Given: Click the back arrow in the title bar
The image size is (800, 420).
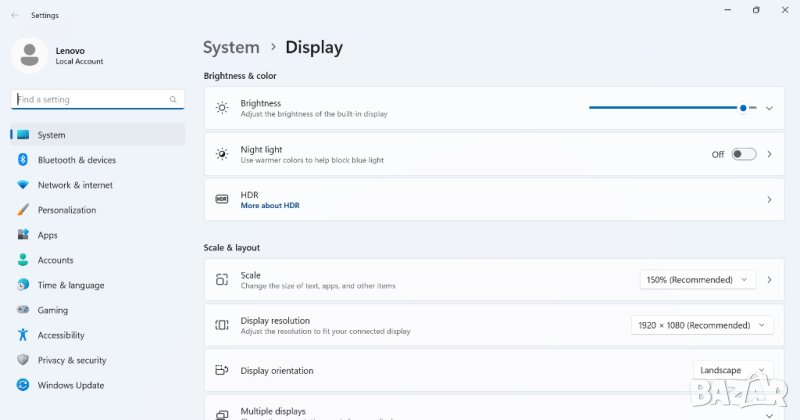Looking at the screenshot, I should pos(14,15).
